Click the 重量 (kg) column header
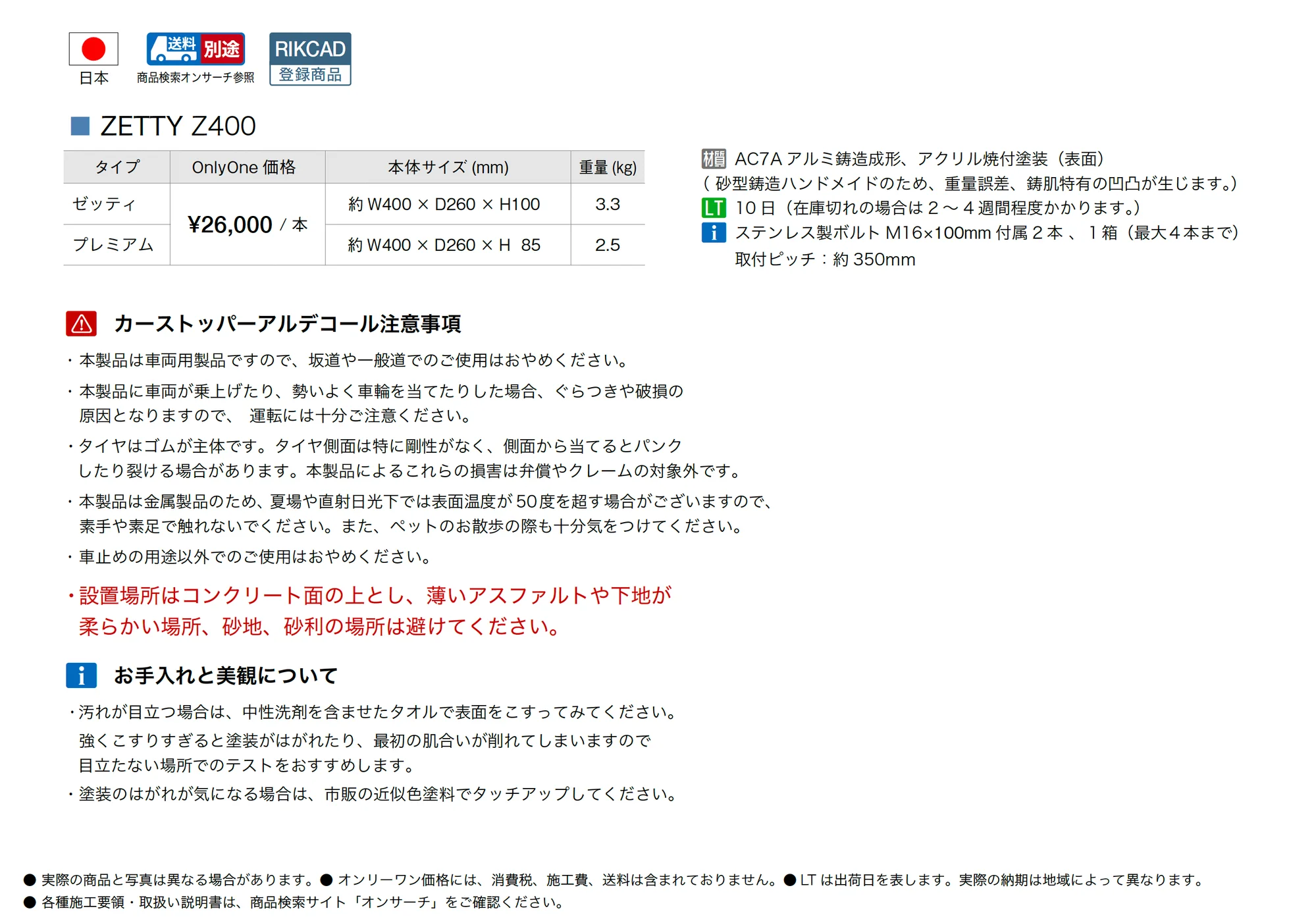 [608, 167]
